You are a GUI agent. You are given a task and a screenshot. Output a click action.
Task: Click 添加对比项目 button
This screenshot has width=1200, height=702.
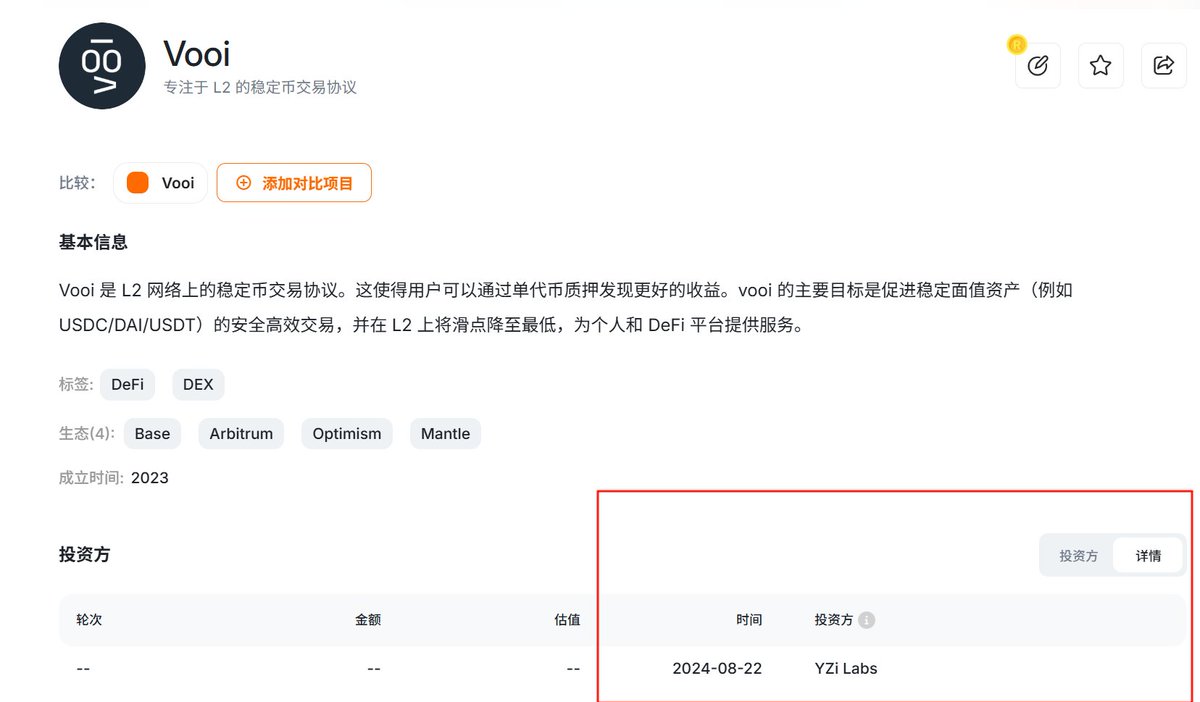pos(294,183)
